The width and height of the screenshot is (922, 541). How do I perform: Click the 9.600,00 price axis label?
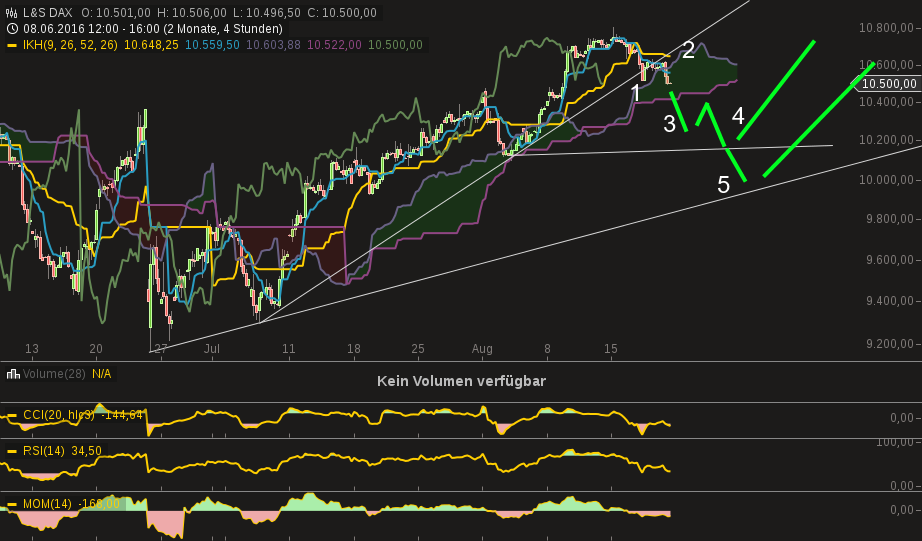[x=890, y=260]
